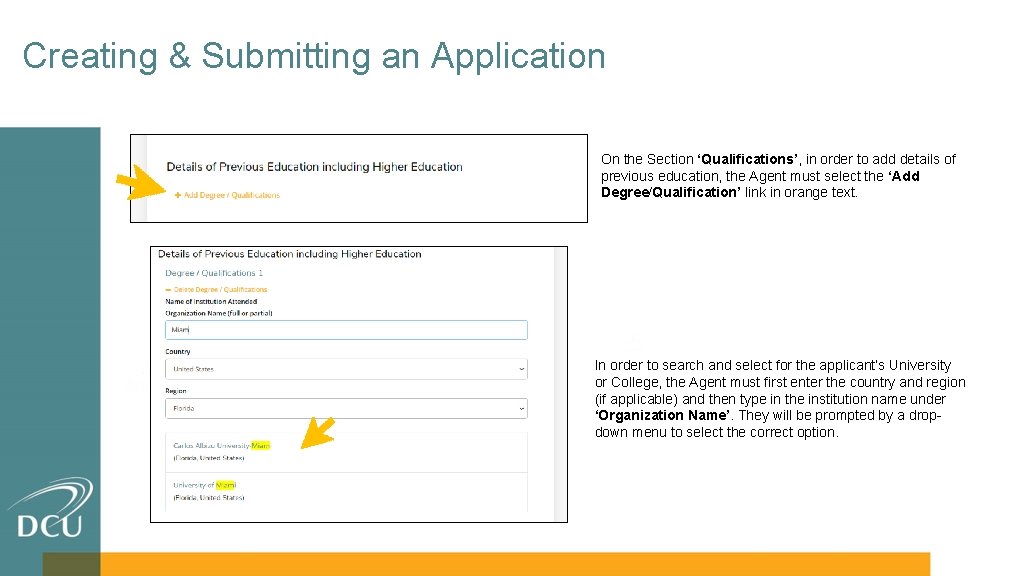Click the paragraph about searching University or College
The image size is (1024, 576).
[780, 398]
